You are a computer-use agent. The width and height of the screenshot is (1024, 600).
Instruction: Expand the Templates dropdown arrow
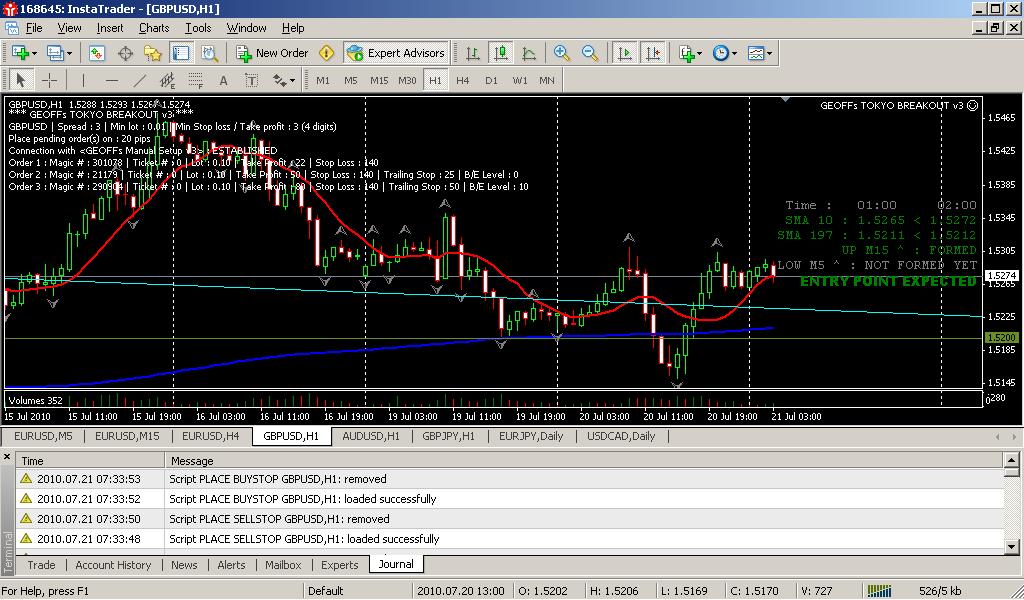[x=769, y=54]
